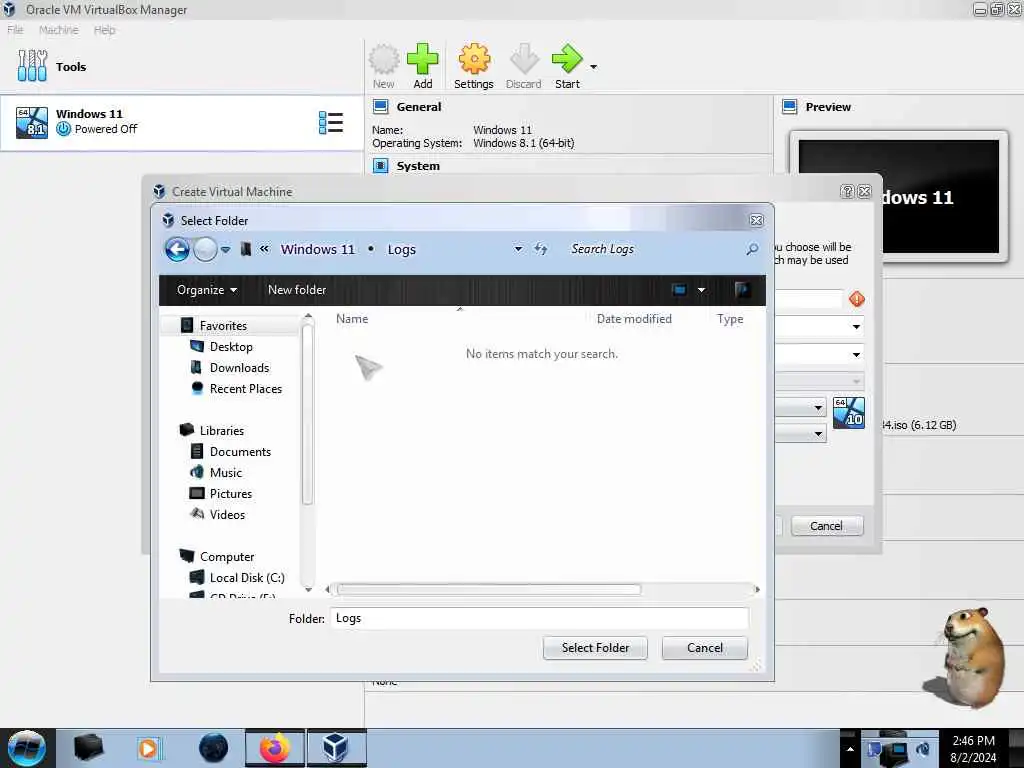
Task: Open the Help menu
Action: 104,30
